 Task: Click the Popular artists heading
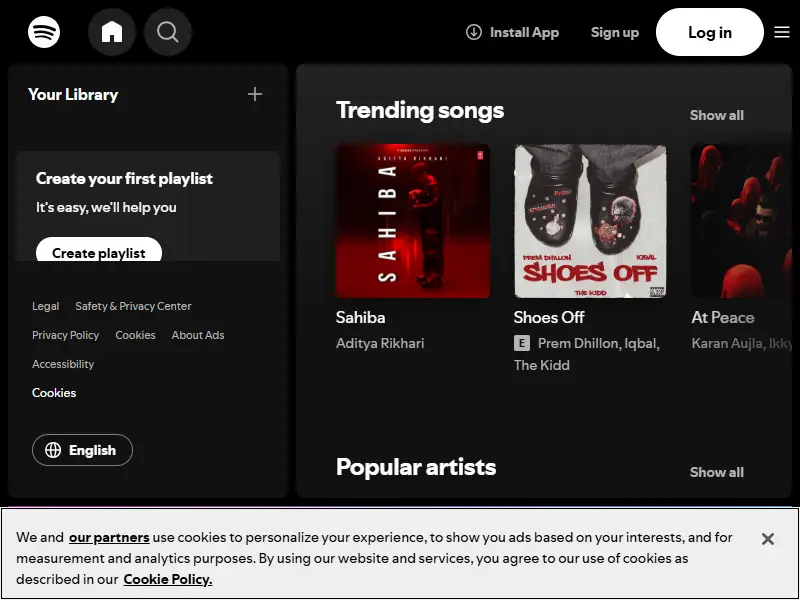coord(416,467)
